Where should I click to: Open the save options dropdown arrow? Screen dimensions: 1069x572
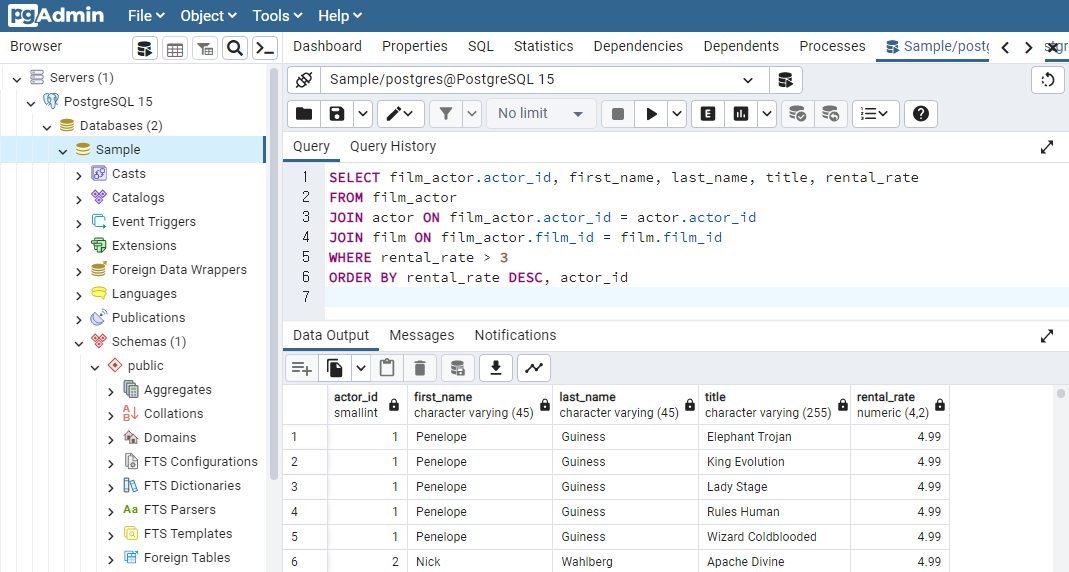(363, 114)
